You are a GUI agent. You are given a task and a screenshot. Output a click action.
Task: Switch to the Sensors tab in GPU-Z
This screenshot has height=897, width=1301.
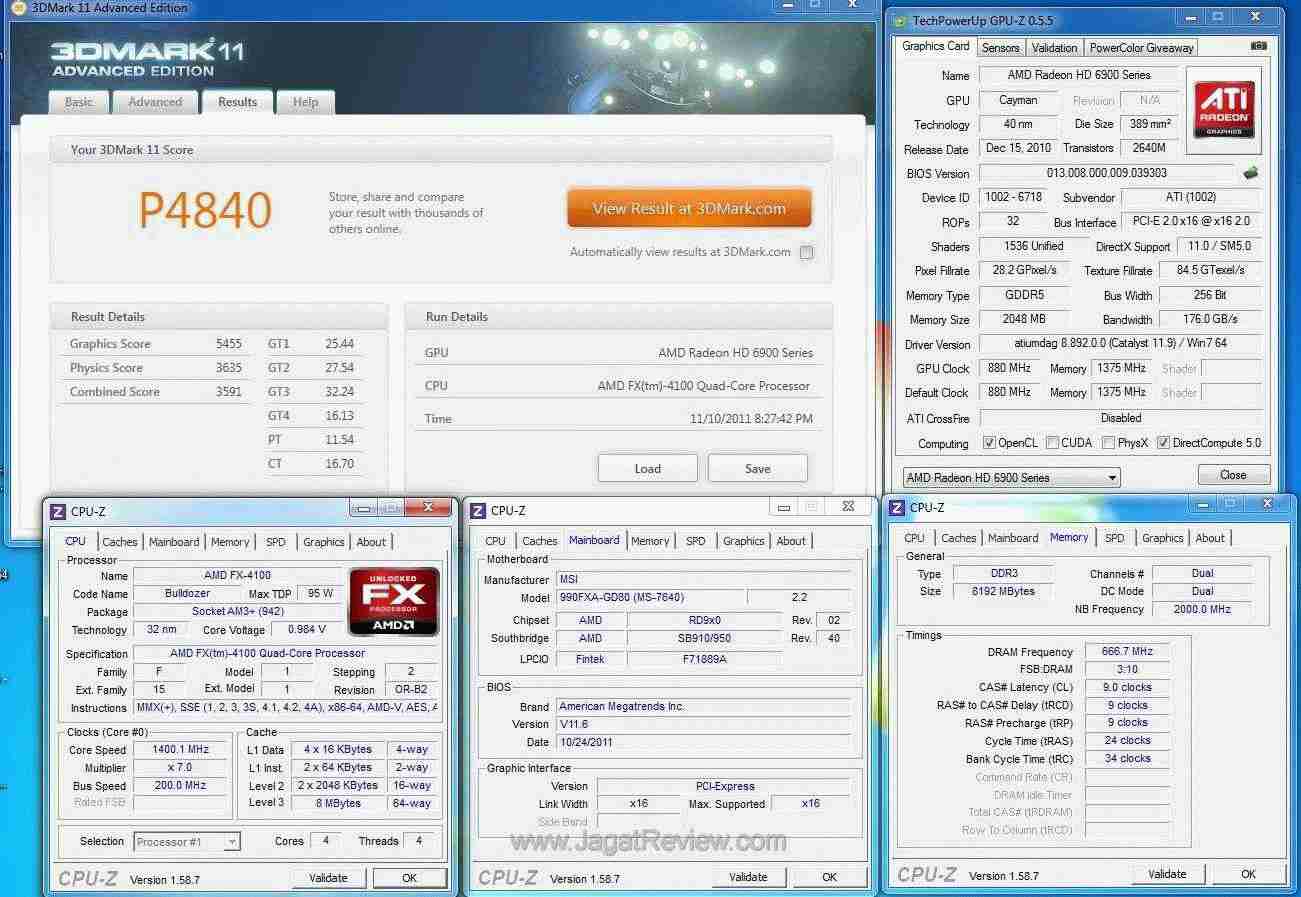pyautogui.click(x=1000, y=48)
